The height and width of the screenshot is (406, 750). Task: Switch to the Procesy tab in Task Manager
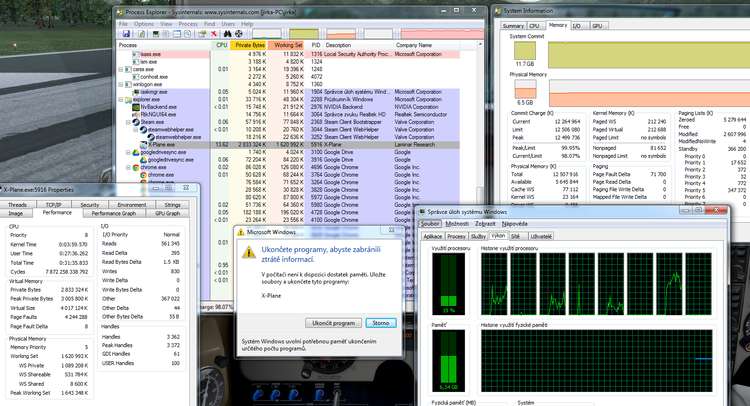(x=456, y=236)
